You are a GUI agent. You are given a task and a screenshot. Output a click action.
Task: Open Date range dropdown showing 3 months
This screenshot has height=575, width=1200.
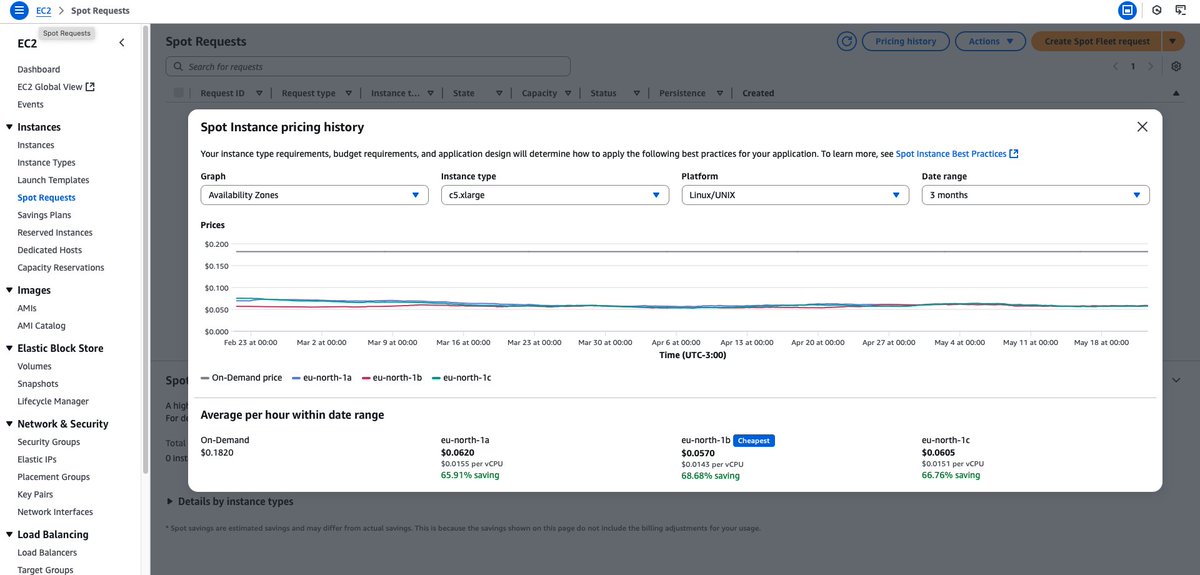click(x=1035, y=195)
